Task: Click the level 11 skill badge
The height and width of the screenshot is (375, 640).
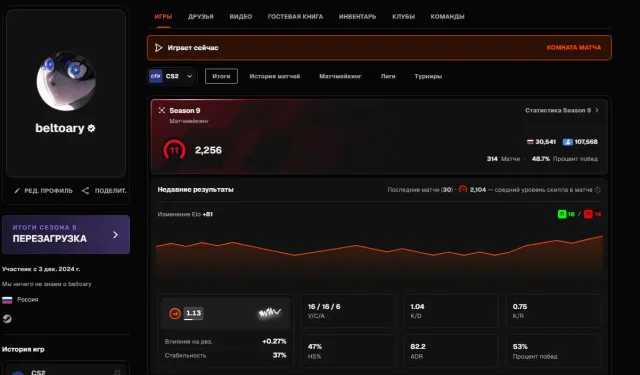Action: [x=174, y=150]
